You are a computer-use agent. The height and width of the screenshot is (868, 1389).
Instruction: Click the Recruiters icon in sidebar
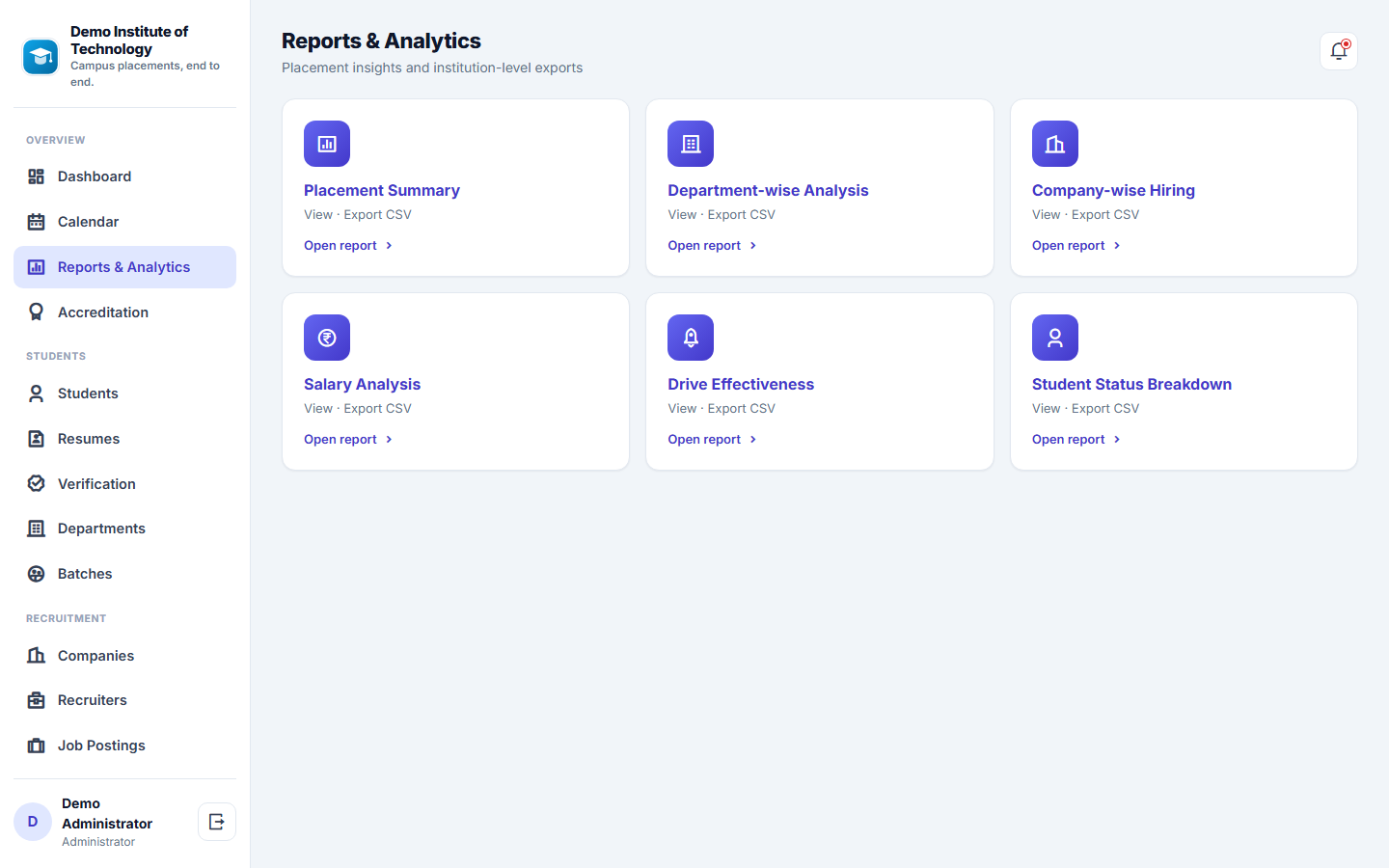[x=37, y=700]
